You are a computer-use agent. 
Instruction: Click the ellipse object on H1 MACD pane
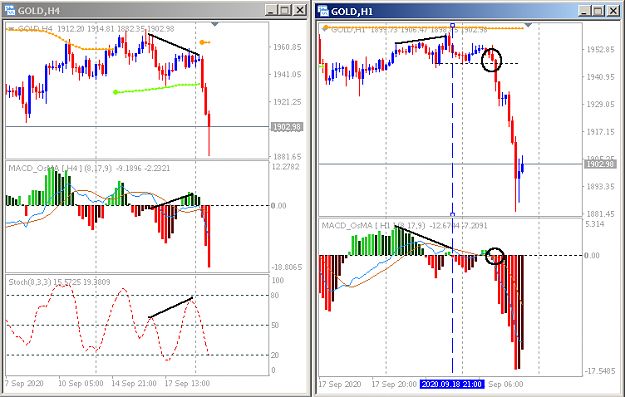[495, 256]
